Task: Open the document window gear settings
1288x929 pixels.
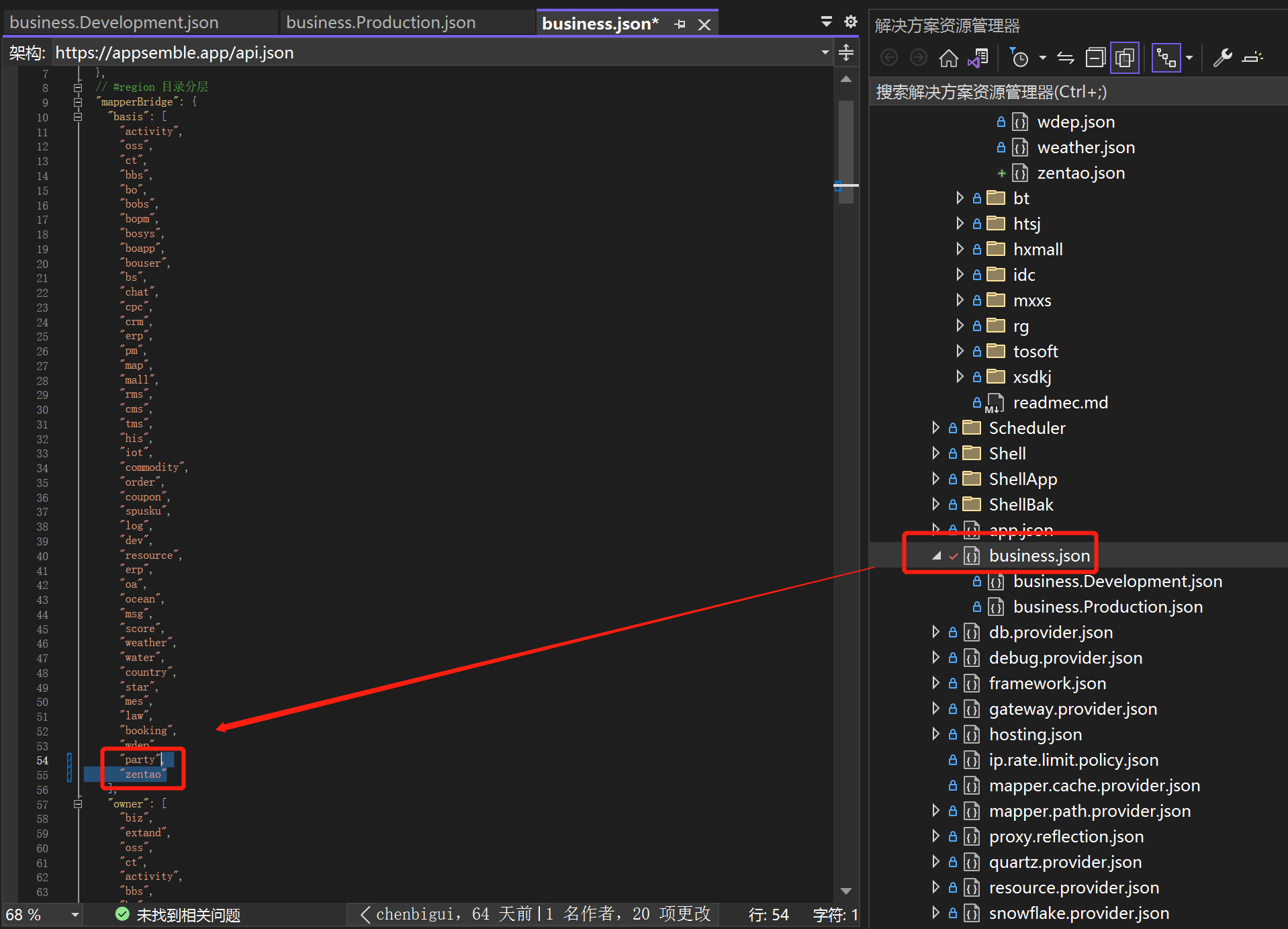Action: click(x=851, y=22)
